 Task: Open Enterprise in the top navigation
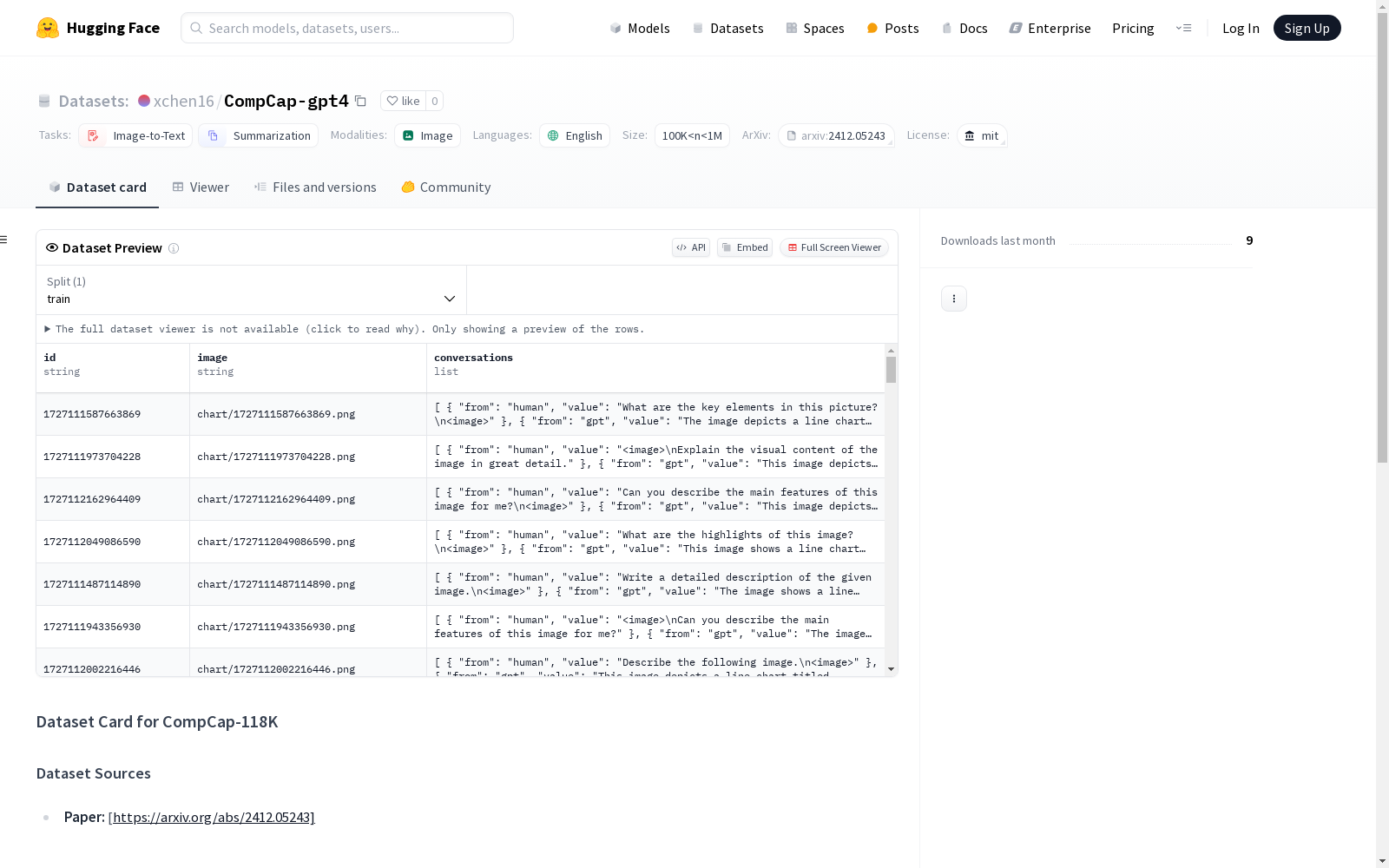pyautogui.click(x=1050, y=28)
